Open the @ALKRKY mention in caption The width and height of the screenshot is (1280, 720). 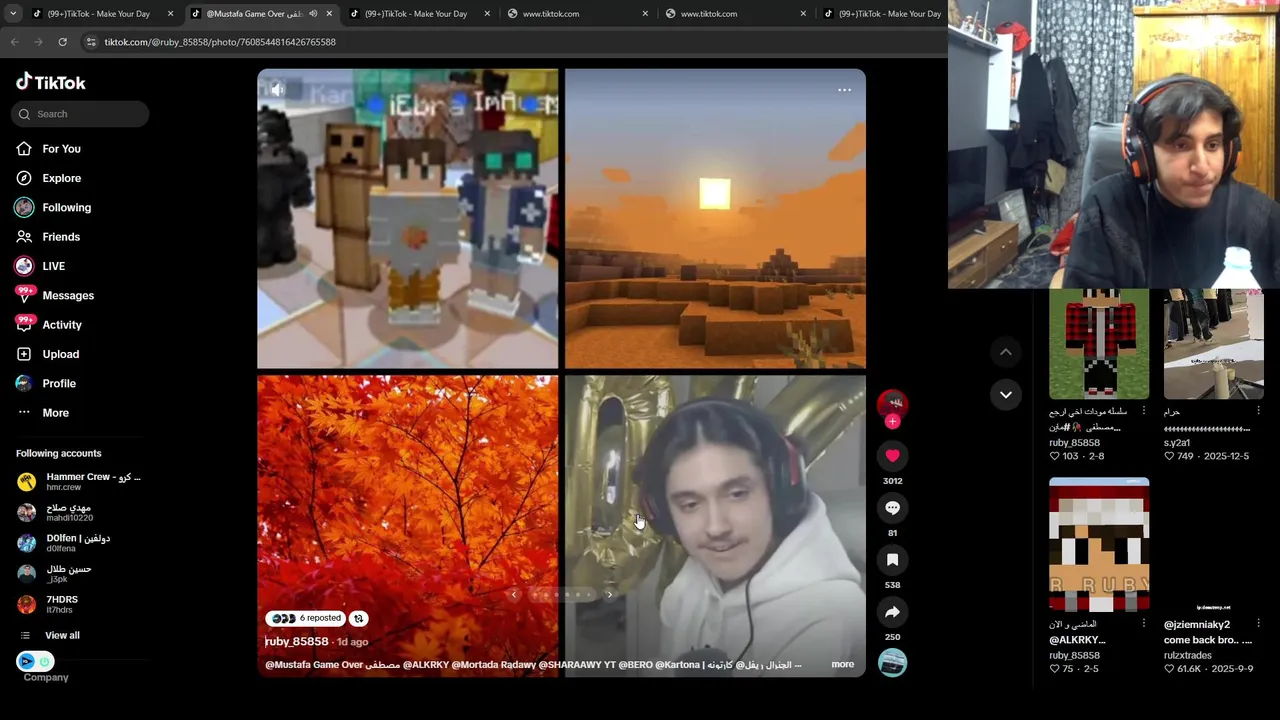click(x=426, y=664)
